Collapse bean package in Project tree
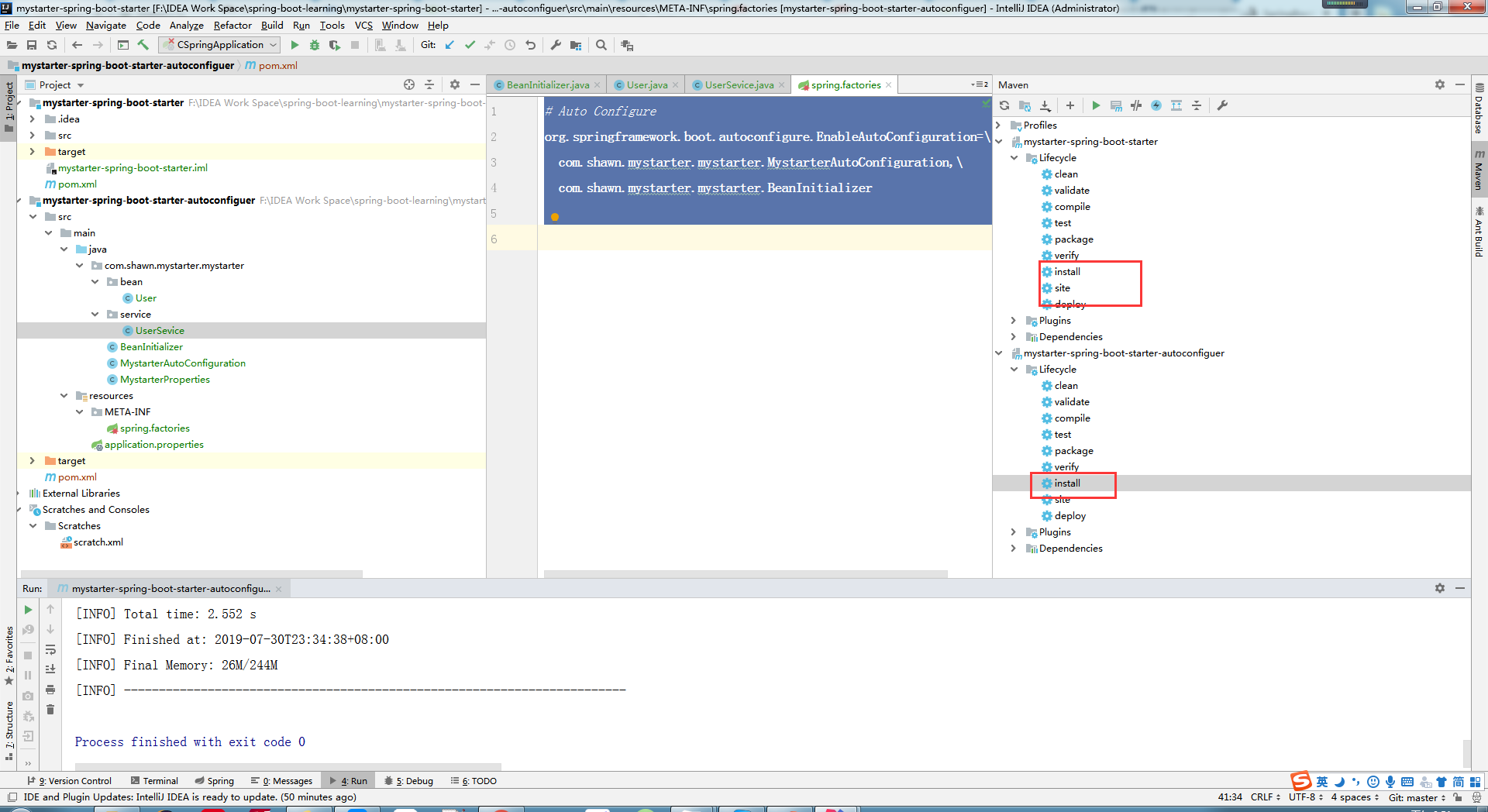The width and height of the screenshot is (1488, 812). point(95,282)
